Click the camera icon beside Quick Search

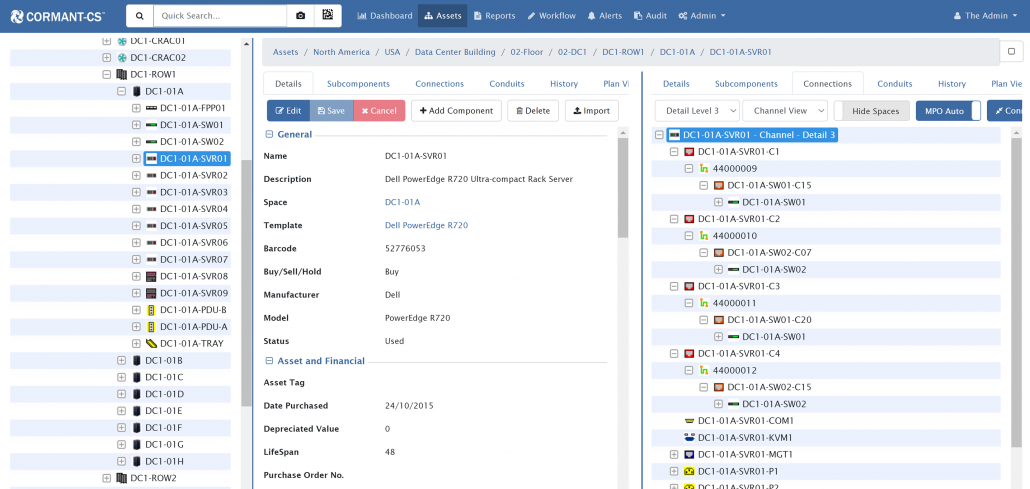click(x=299, y=16)
